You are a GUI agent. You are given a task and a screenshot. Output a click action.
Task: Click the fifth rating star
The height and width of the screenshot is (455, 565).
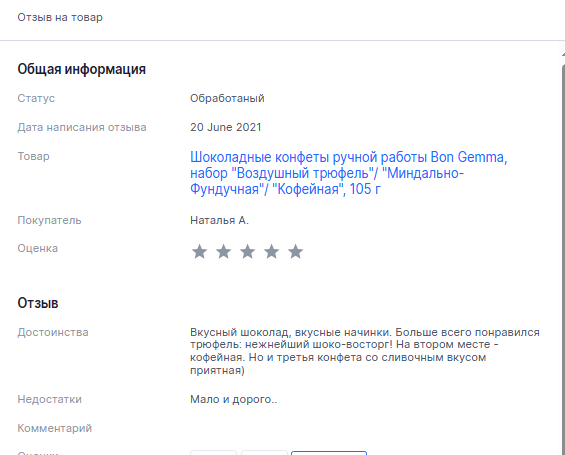coord(295,251)
